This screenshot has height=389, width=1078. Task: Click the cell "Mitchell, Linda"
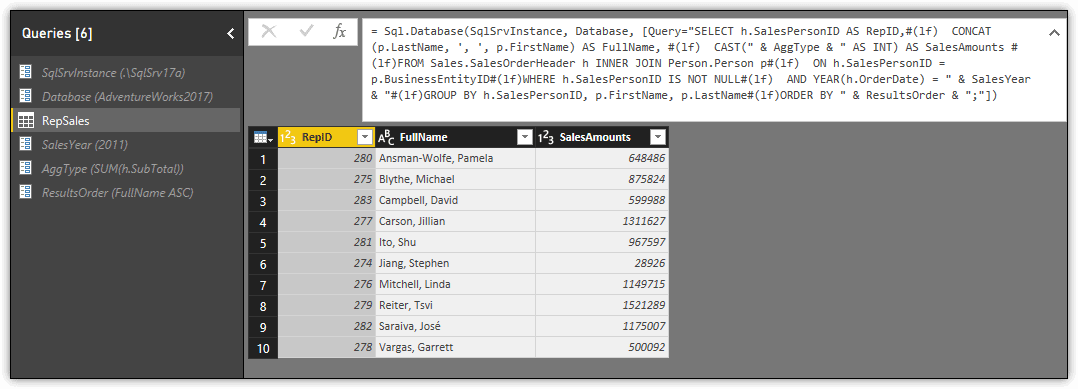tap(455, 285)
